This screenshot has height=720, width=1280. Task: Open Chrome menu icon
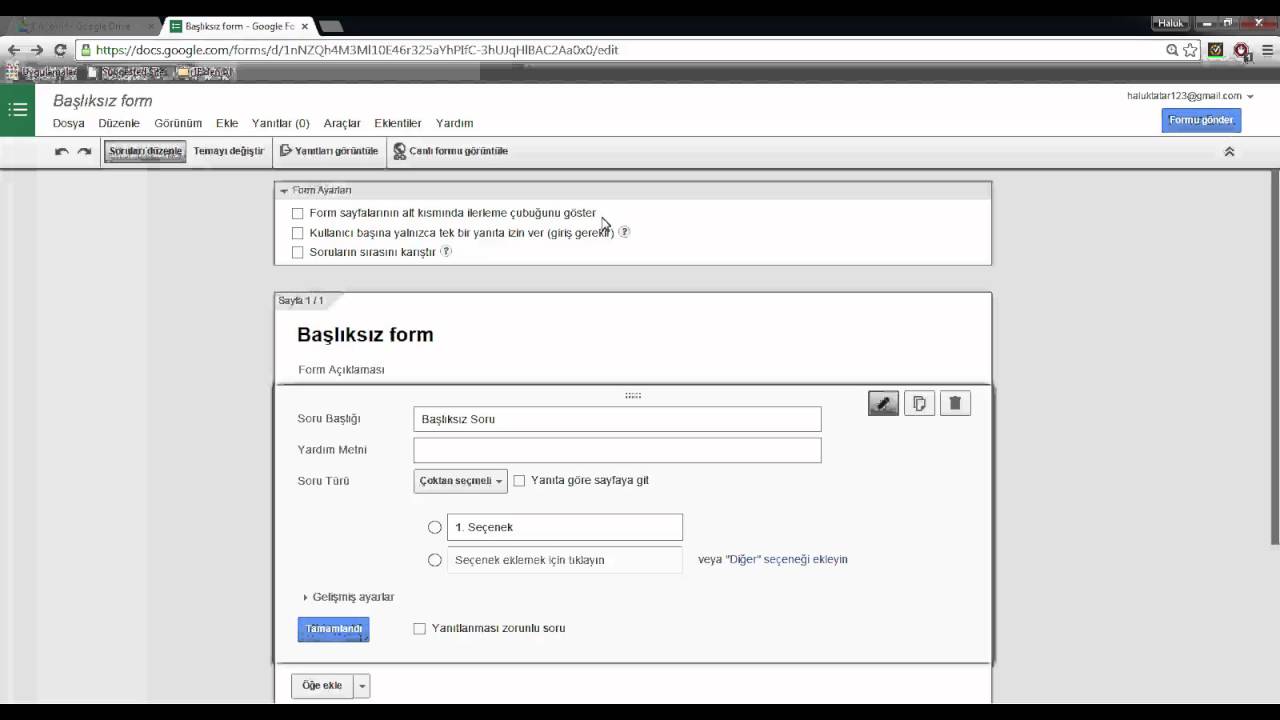(1269, 49)
